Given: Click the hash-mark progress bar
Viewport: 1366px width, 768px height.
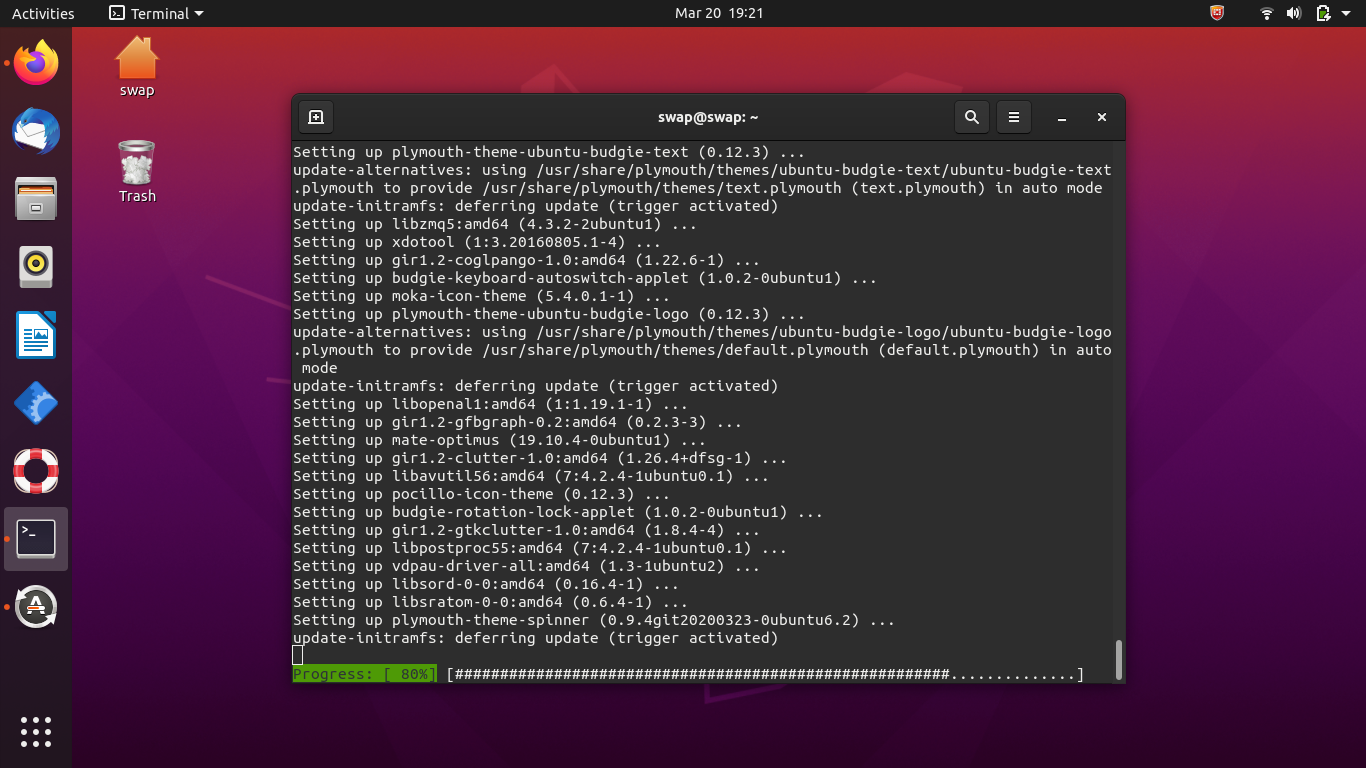Looking at the screenshot, I should [x=765, y=674].
